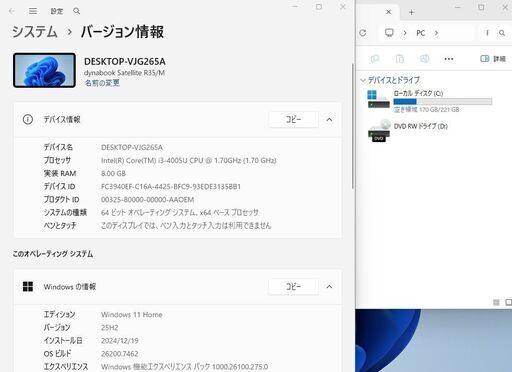512x372 pixels.
Task: Select ローカル ディスク (C:) drive
Action: [x=429, y=101]
